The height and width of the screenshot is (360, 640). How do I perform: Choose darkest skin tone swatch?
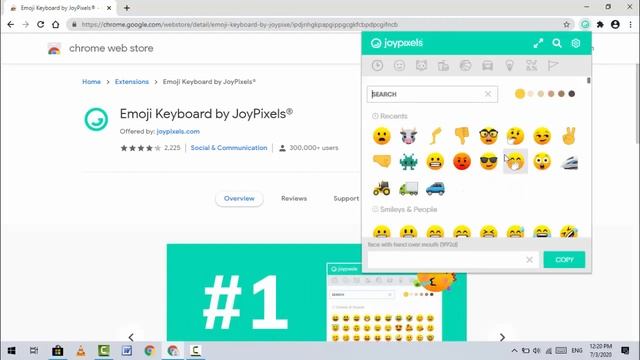click(572, 94)
